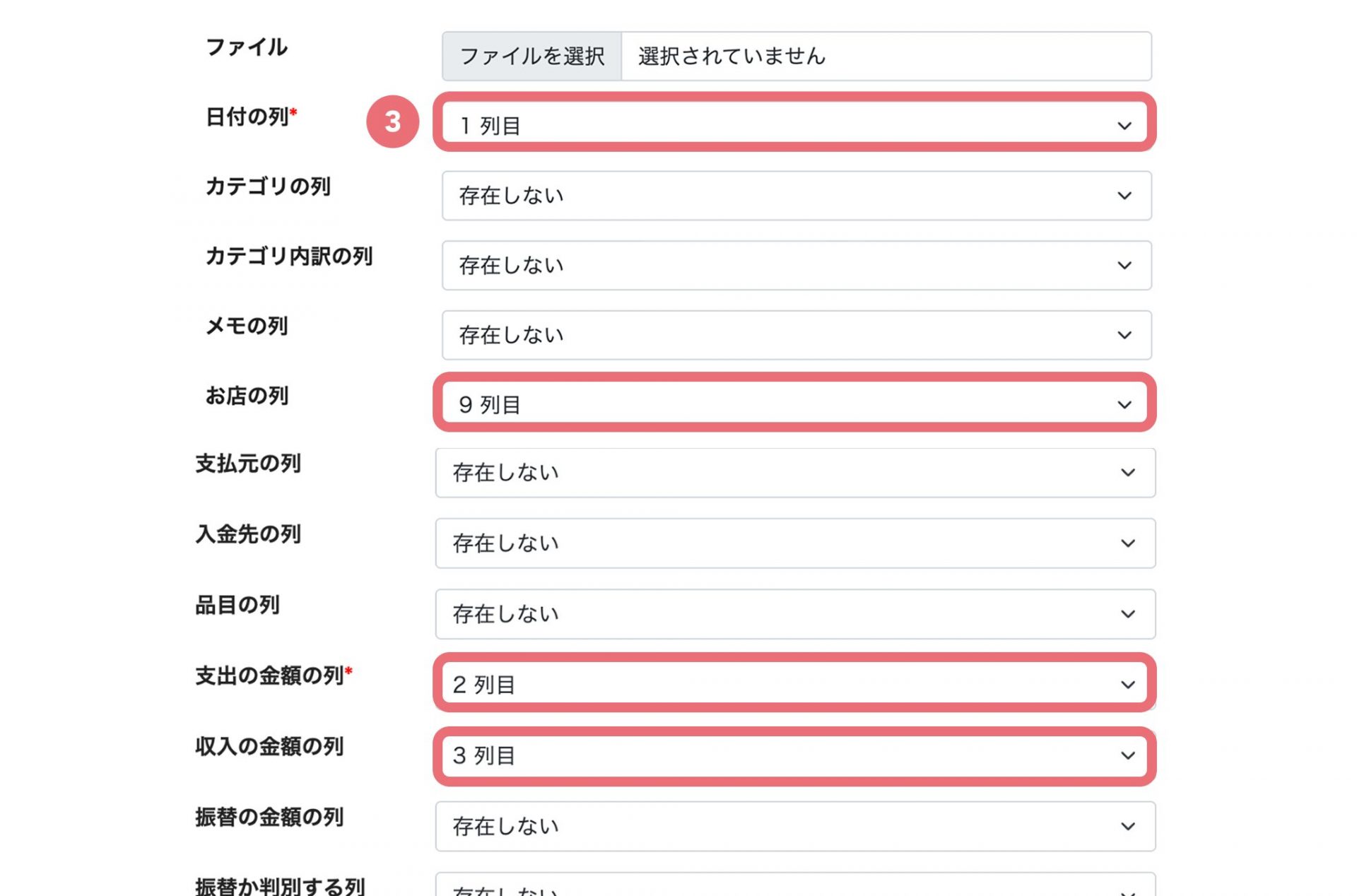Click the ファイルを選択 file chooser button

[531, 56]
